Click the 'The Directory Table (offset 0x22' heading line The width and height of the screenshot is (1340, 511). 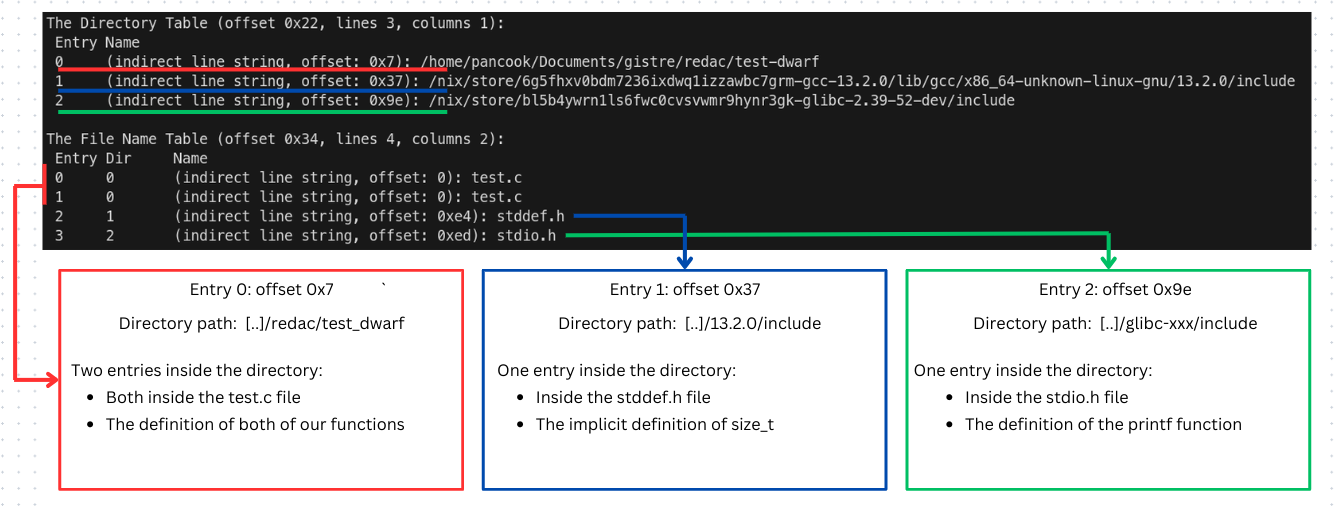click(x=276, y=23)
